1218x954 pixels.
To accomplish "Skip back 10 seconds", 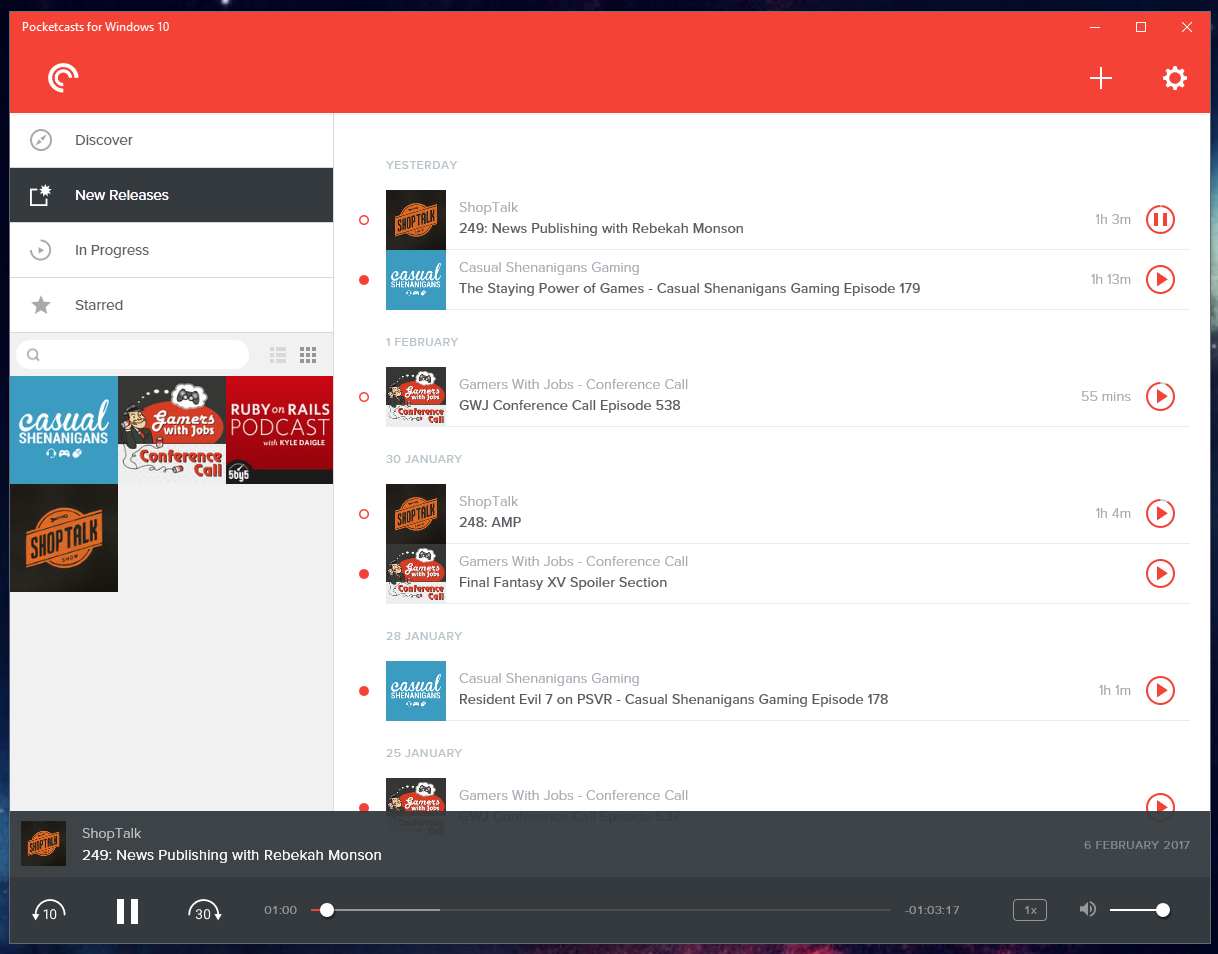I will [49, 911].
